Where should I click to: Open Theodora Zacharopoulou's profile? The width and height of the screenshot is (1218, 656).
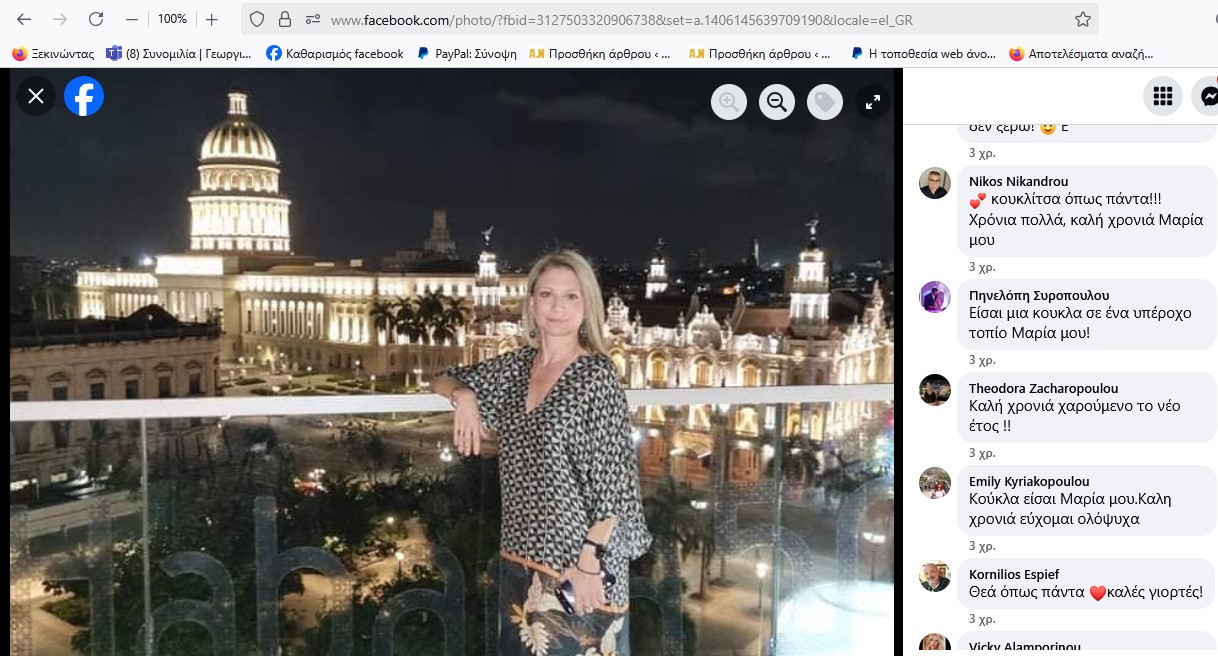pyautogui.click(x=1043, y=388)
